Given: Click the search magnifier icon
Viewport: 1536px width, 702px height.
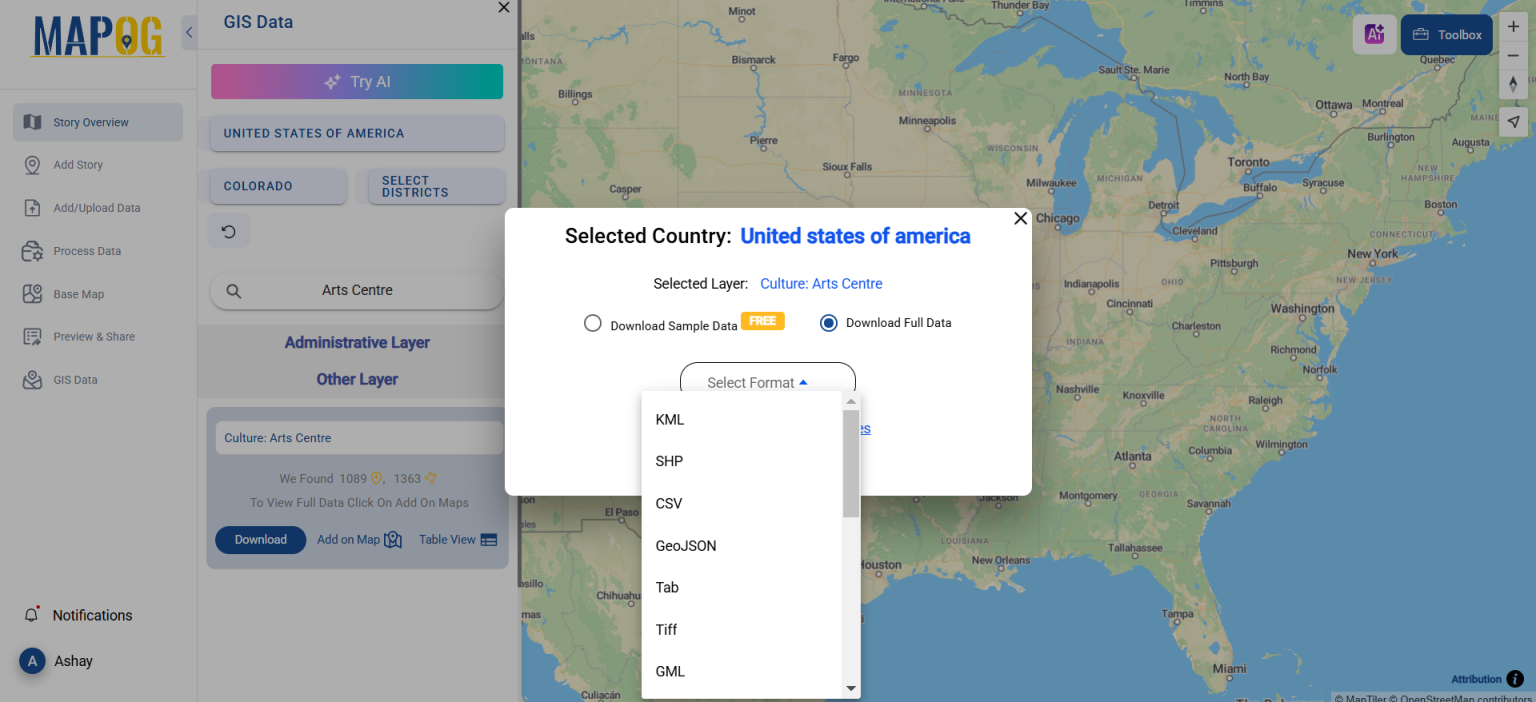Looking at the screenshot, I should (234, 291).
